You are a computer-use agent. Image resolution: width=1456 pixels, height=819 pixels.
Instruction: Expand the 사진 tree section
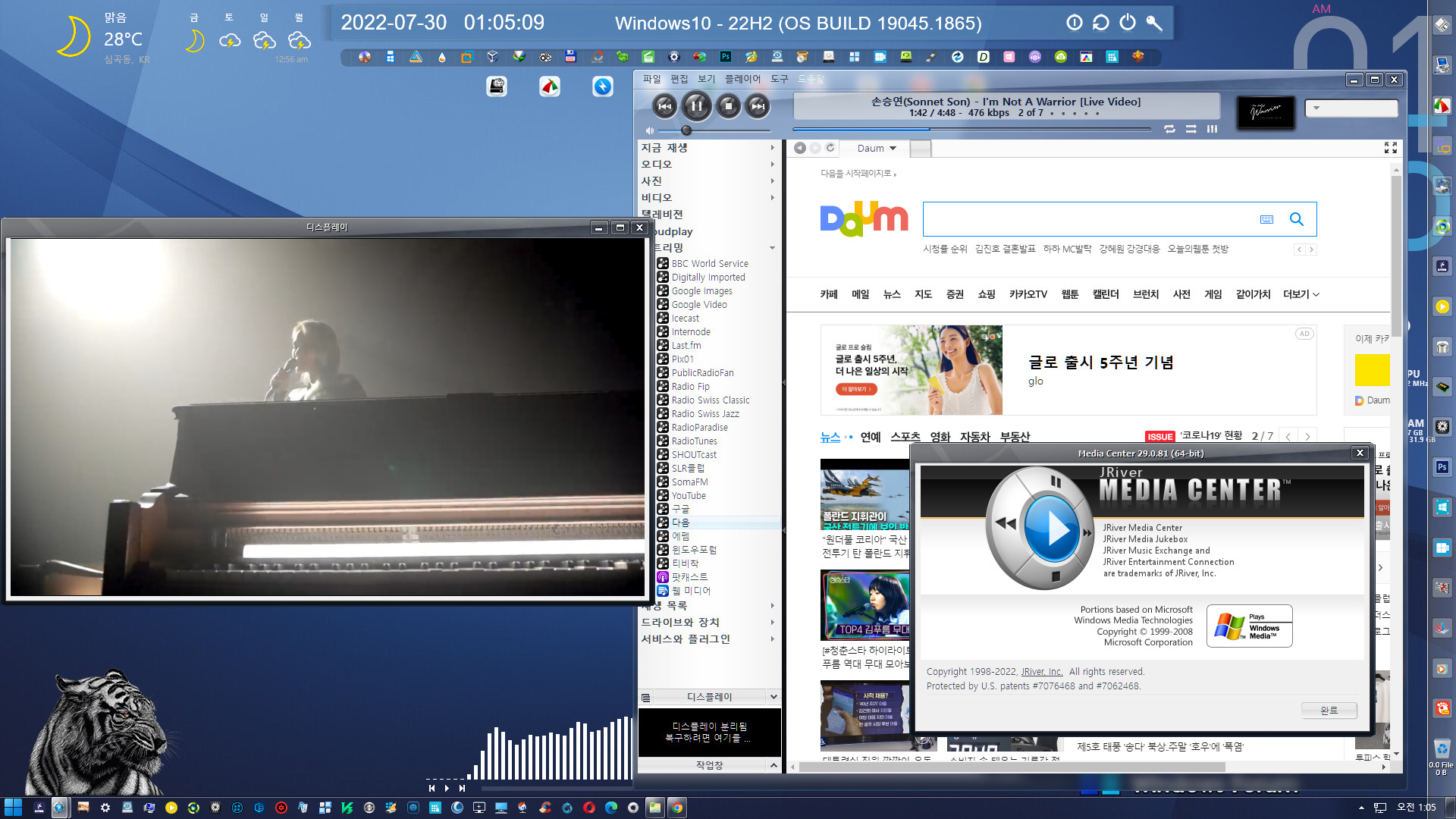coord(773,181)
